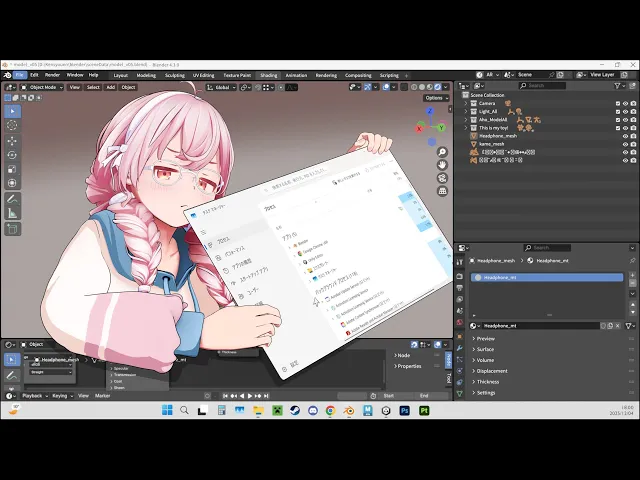Screen dimensions: 640x480
Task: Uncheck the Light_All collection checkbox
Action: tap(618, 112)
